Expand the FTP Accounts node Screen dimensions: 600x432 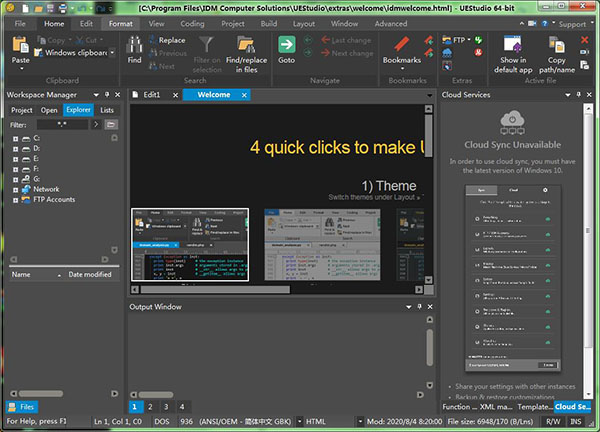coord(15,200)
